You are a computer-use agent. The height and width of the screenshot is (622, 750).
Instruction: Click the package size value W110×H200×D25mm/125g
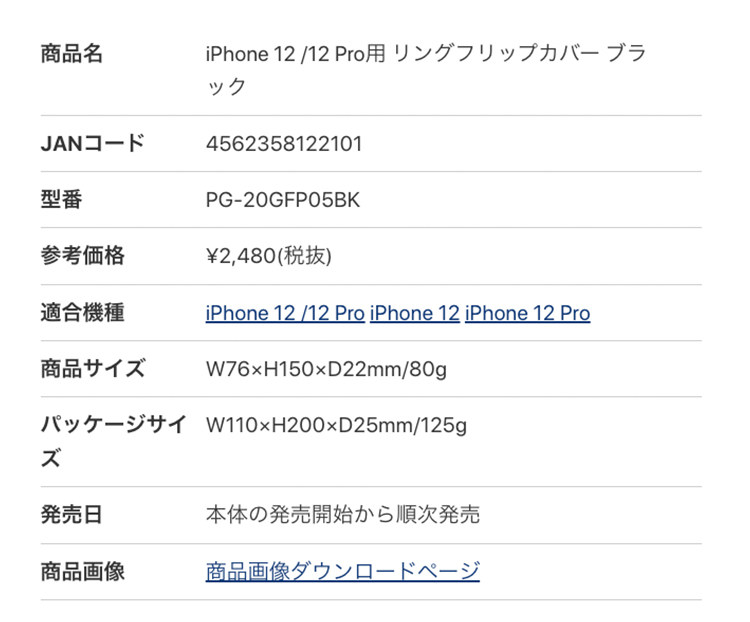pos(336,425)
